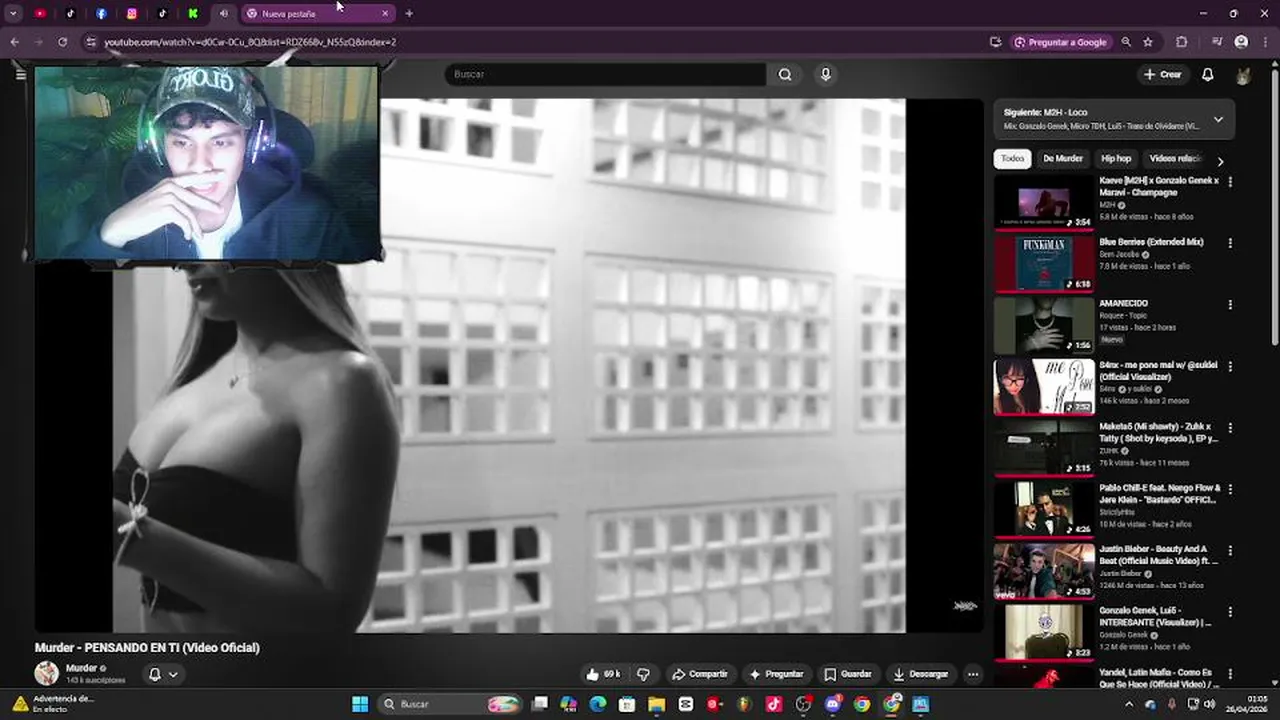Click the Descargar download button
The image size is (1280, 720).
920,674
